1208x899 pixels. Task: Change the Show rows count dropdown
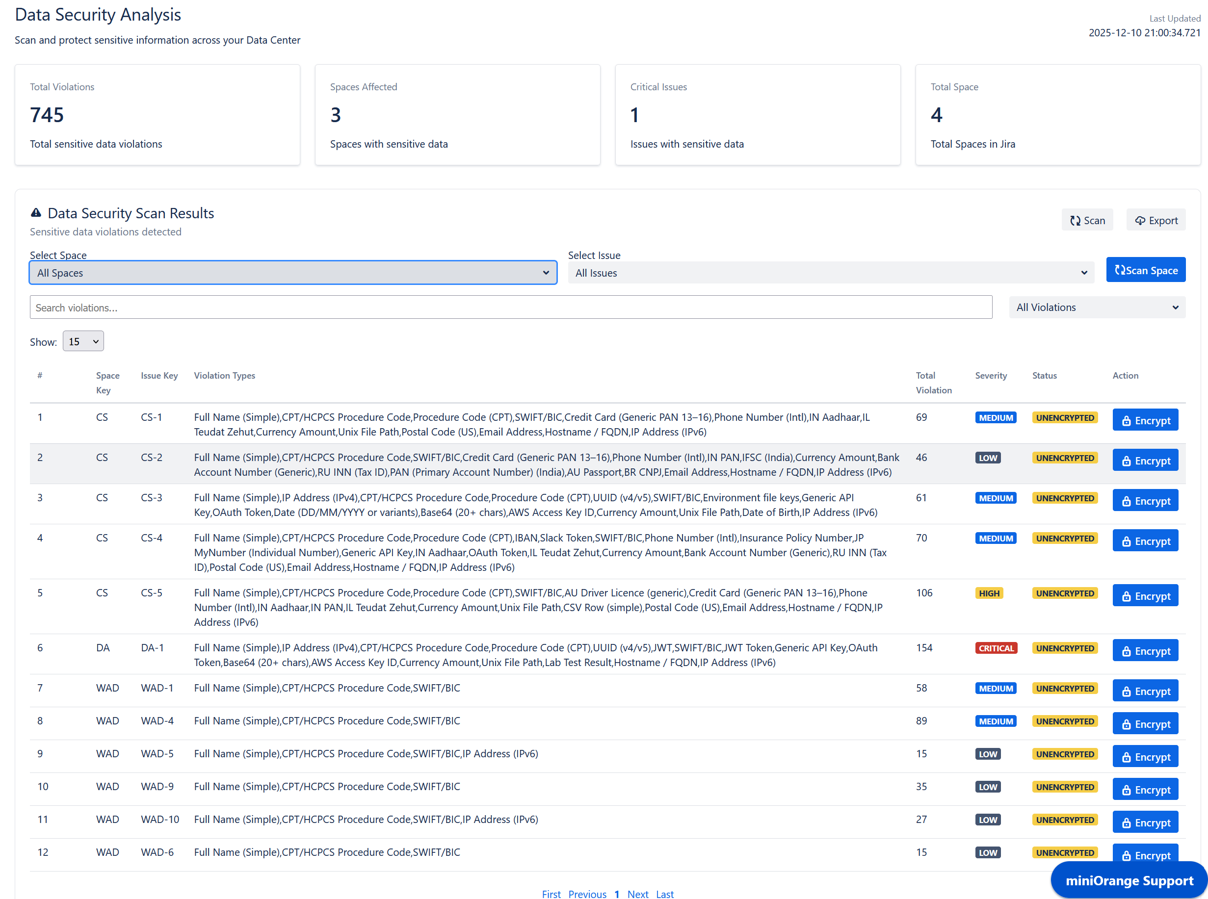tap(83, 342)
